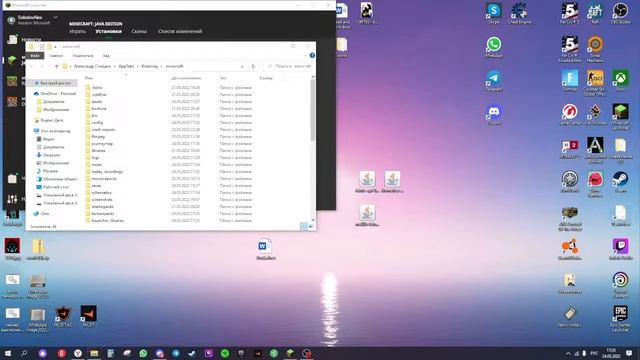The image size is (640, 360).
Task: Open the Skype desktop shortcut
Action: point(493,13)
